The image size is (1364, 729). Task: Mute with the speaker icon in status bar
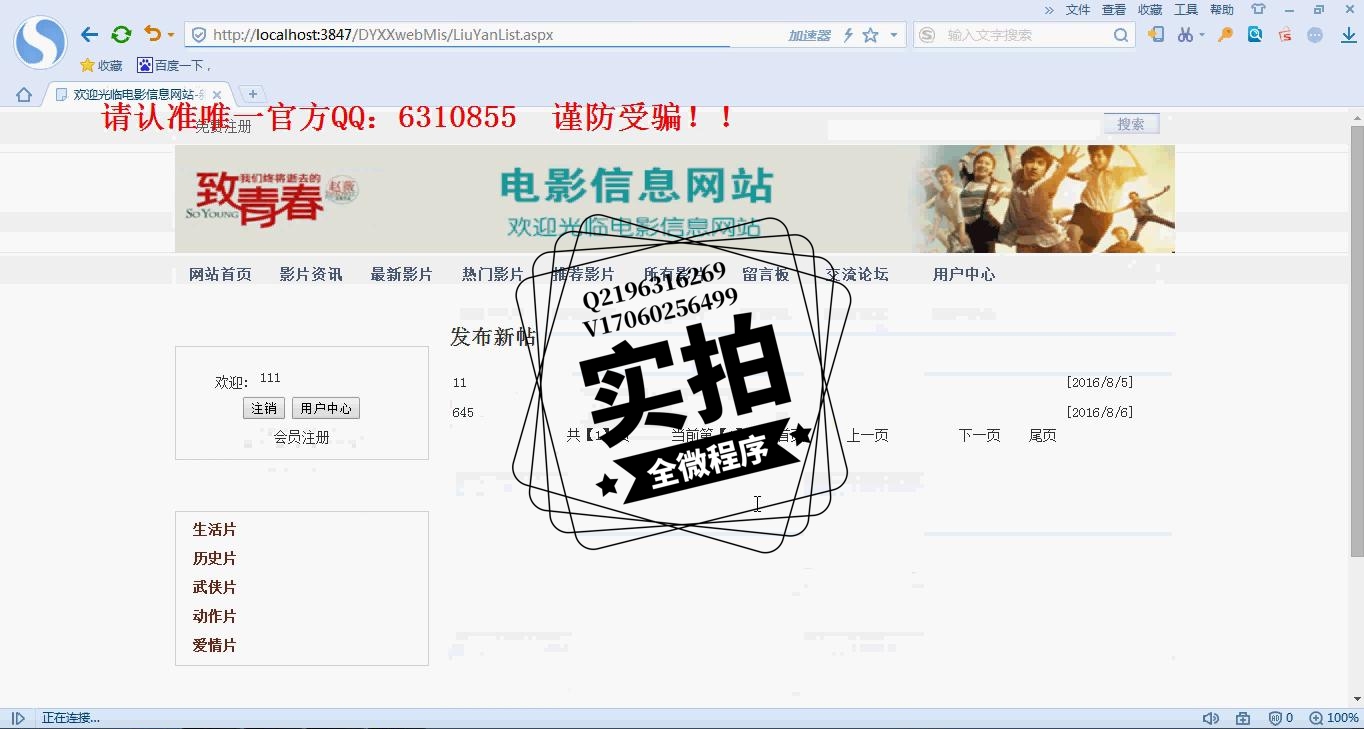tap(1211, 718)
